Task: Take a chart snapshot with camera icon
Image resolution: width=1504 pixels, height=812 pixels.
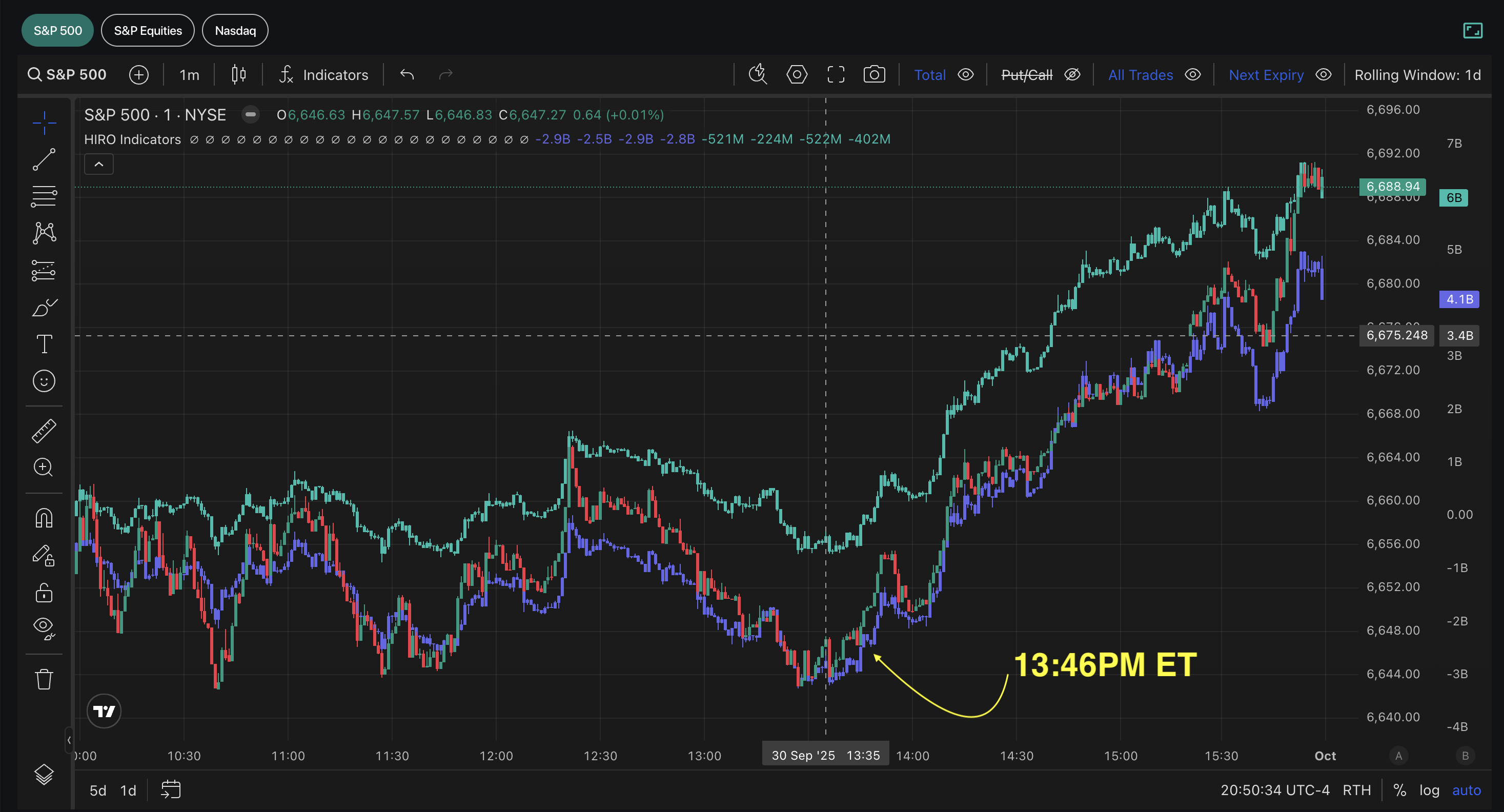Action: (x=874, y=75)
